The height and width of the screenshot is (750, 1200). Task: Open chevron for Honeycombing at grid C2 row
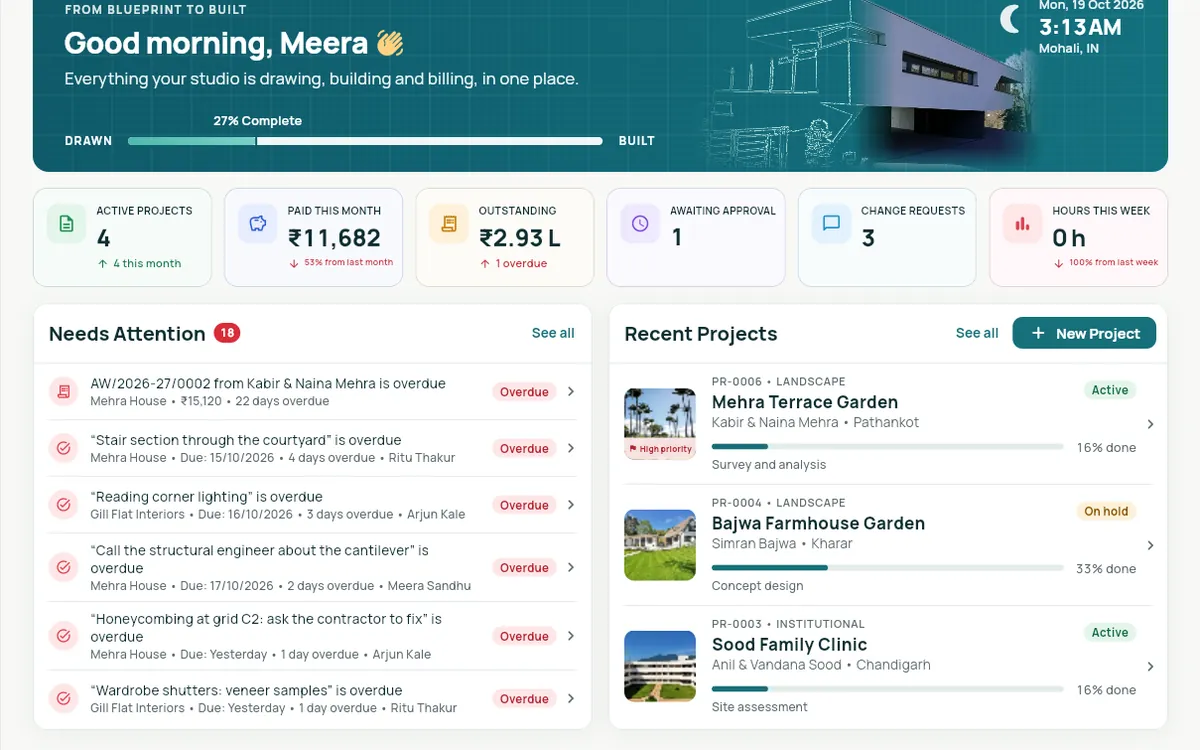click(571, 636)
